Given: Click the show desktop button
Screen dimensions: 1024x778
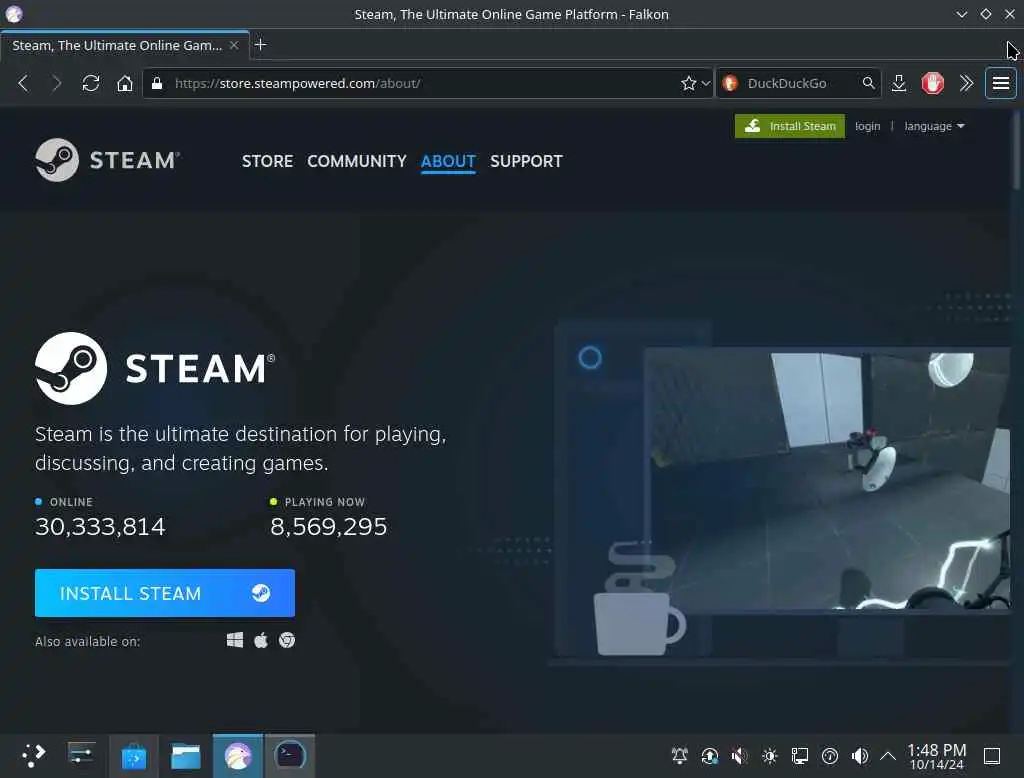Looking at the screenshot, I should pos(991,756).
